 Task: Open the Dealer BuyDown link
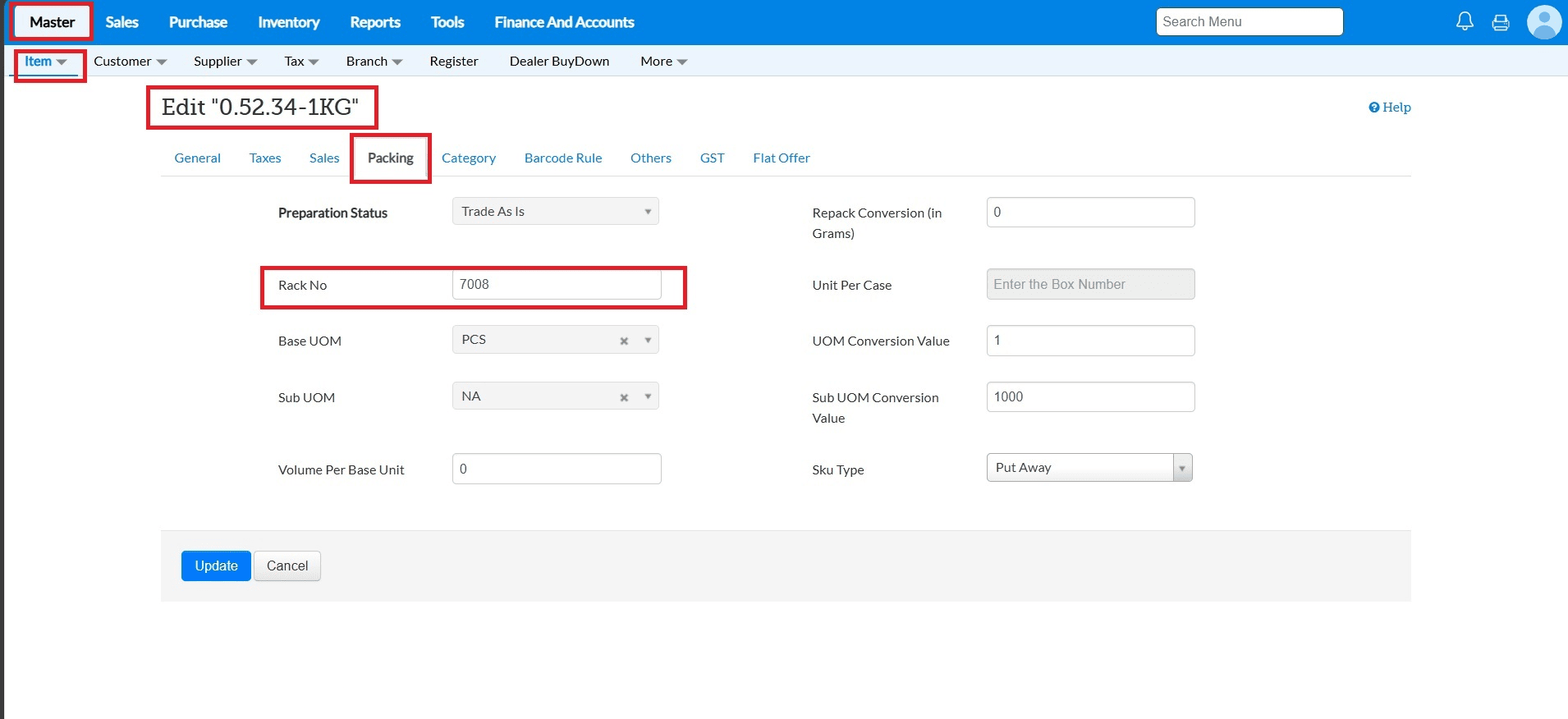(x=559, y=62)
